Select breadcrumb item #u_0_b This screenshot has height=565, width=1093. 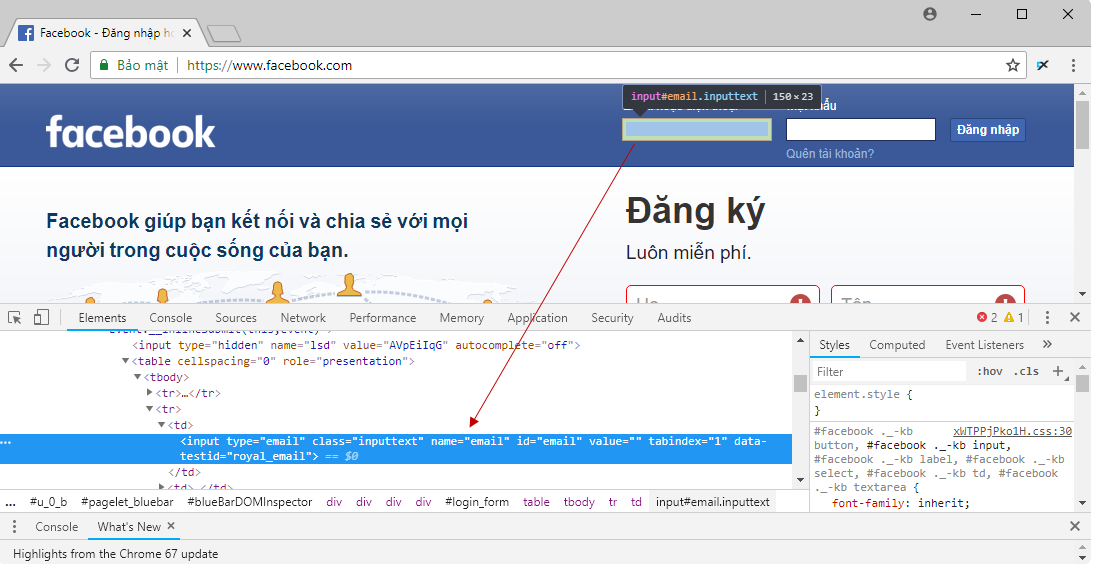coord(49,502)
